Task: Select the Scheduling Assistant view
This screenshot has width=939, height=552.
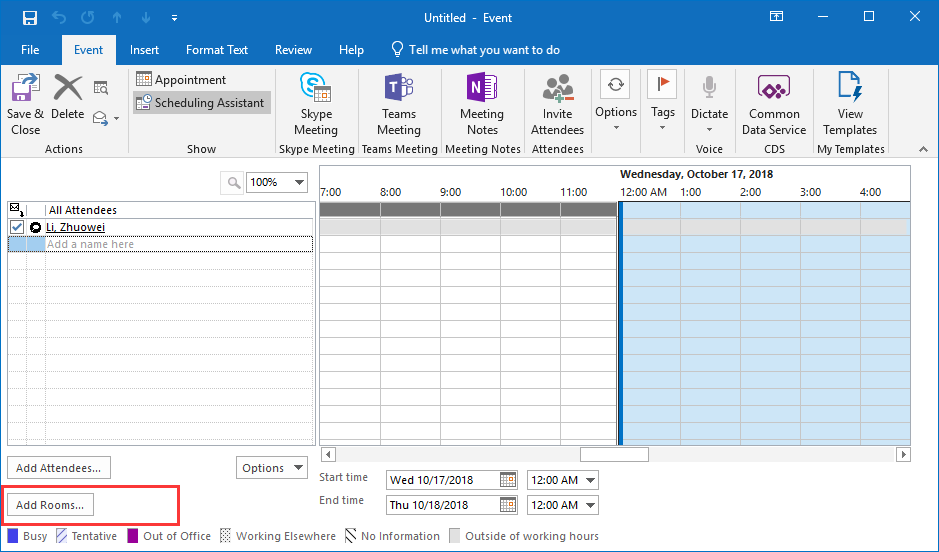Action: click(201, 102)
